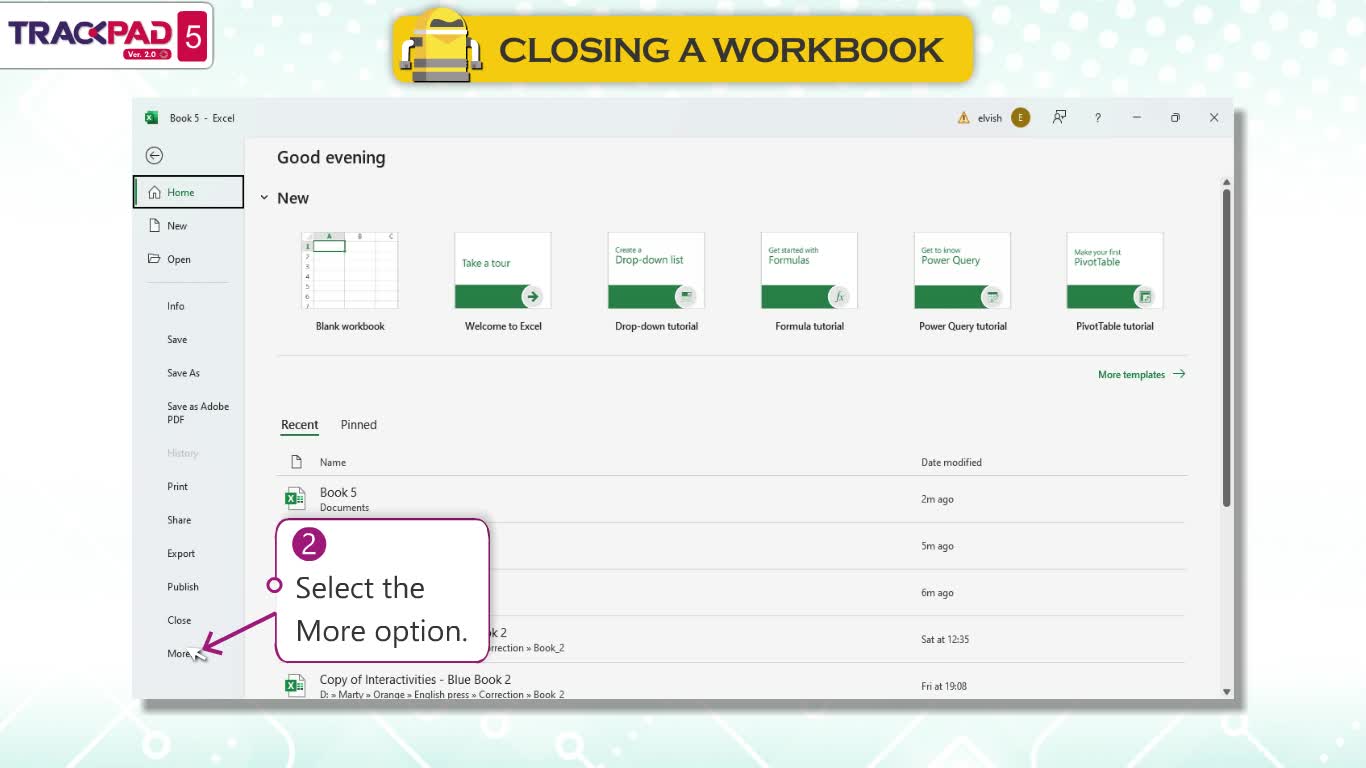
Task: Click the scrollbar down arrow
Action: tap(1226, 691)
